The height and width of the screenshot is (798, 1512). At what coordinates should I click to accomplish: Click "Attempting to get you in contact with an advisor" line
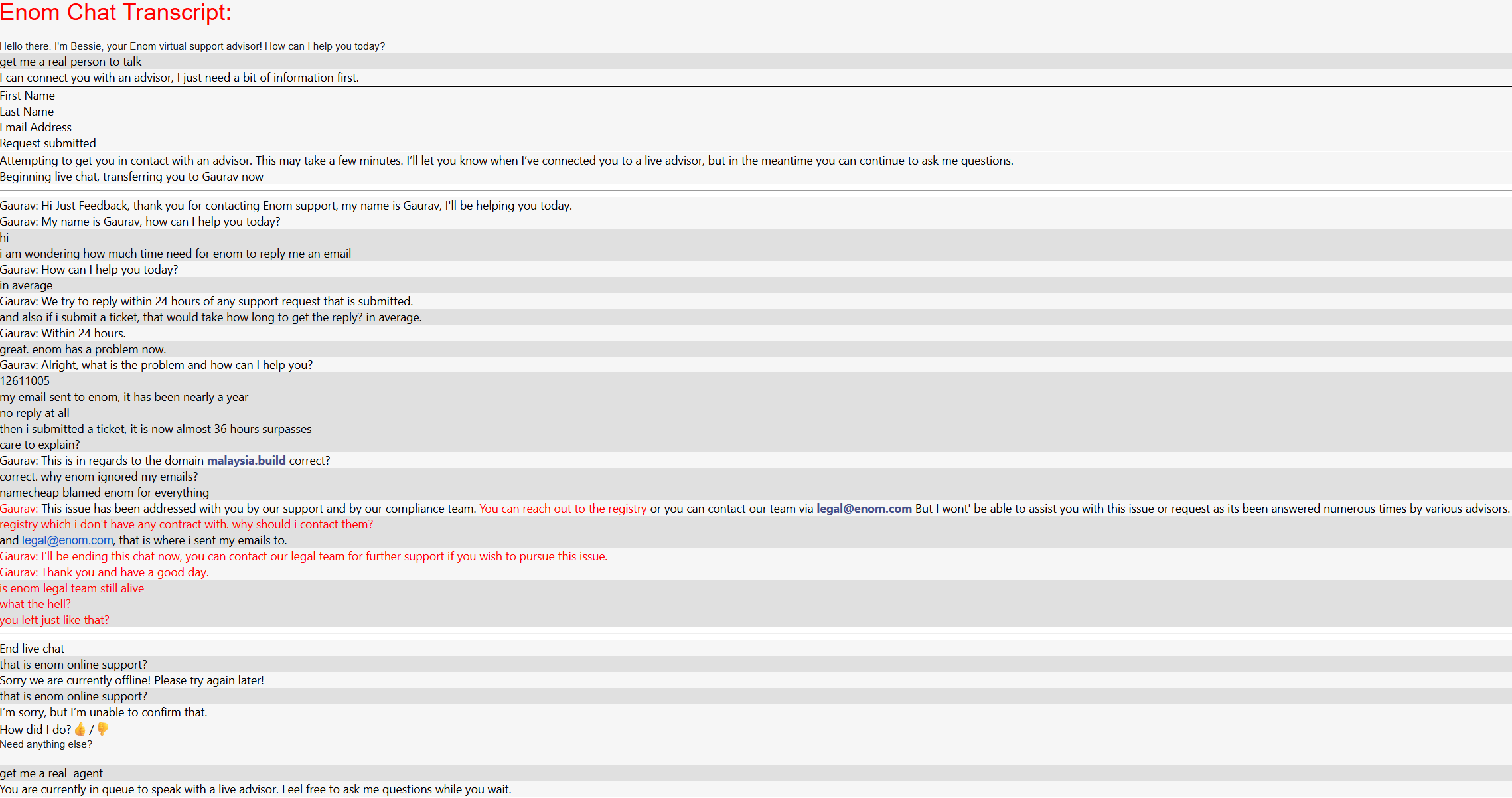click(506, 161)
